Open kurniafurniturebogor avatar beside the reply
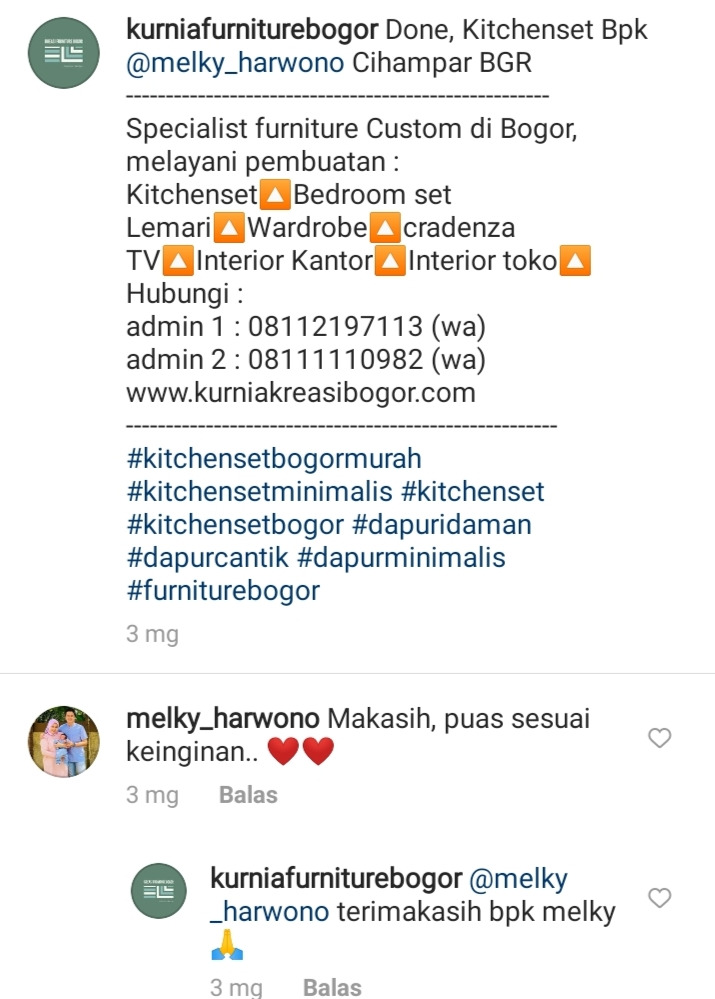 pos(159,891)
